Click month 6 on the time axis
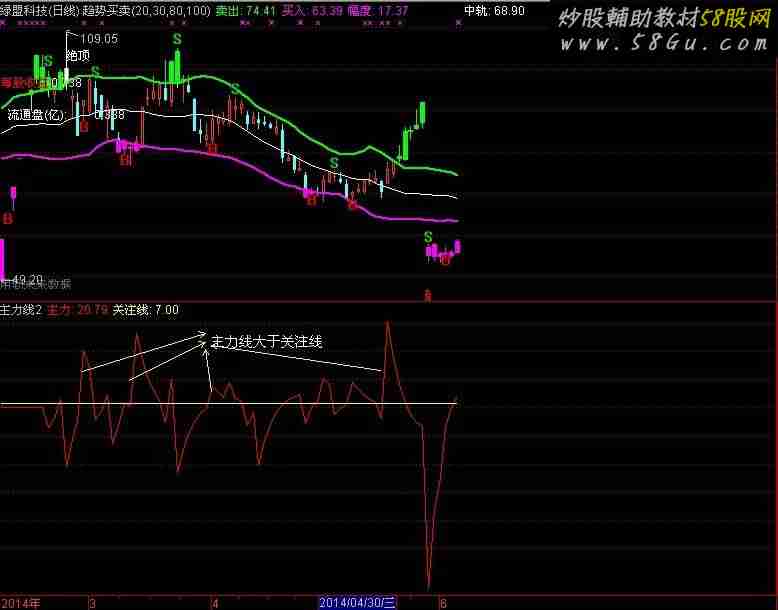This screenshot has height=610, width=778. (x=443, y=603)
